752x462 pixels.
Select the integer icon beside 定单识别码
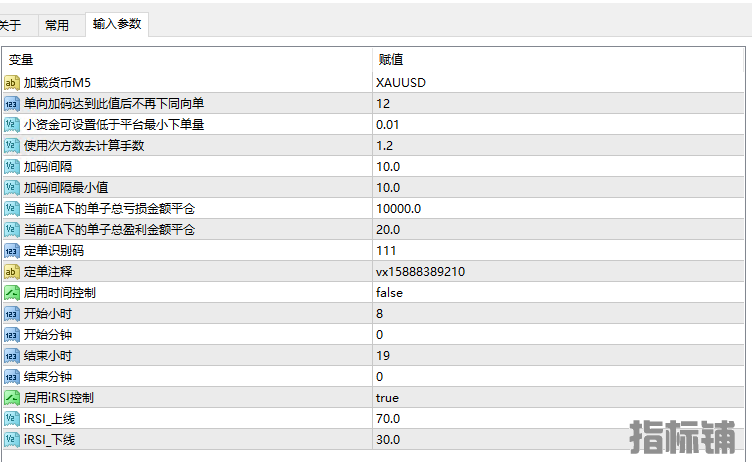[12, 251]
